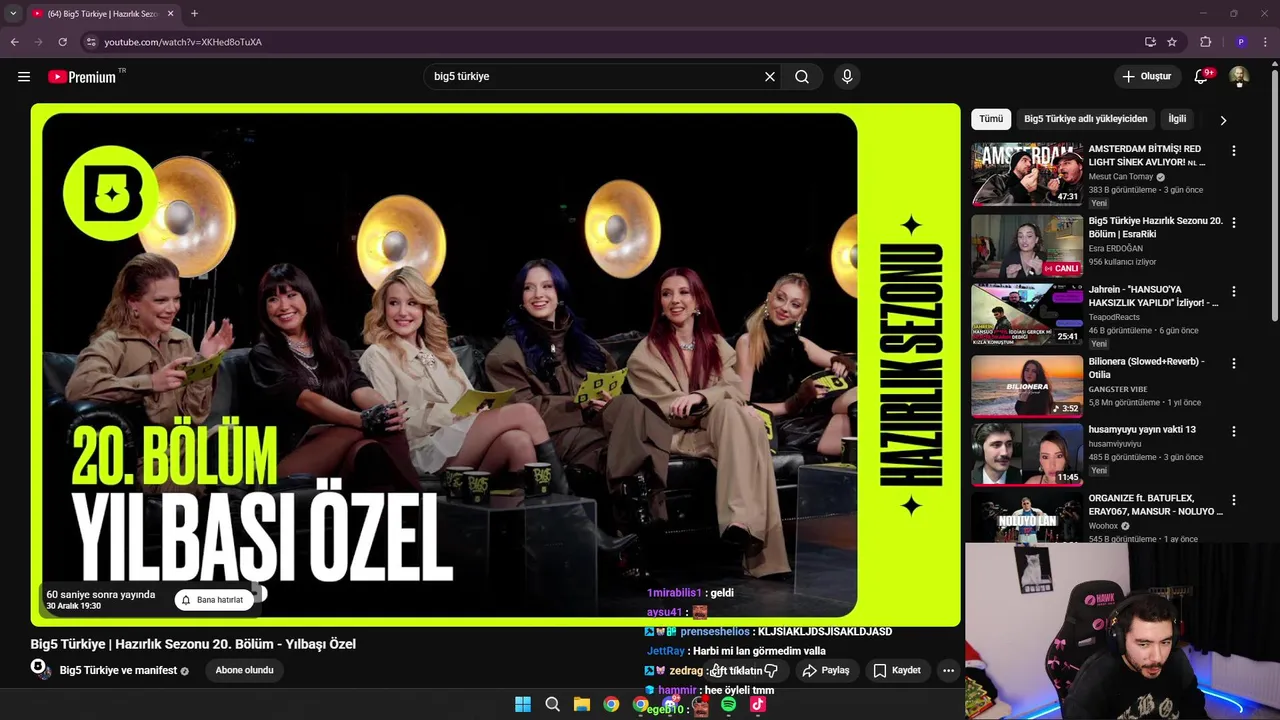
Task: Clear the search box with the X
Action: coord(770,77)
